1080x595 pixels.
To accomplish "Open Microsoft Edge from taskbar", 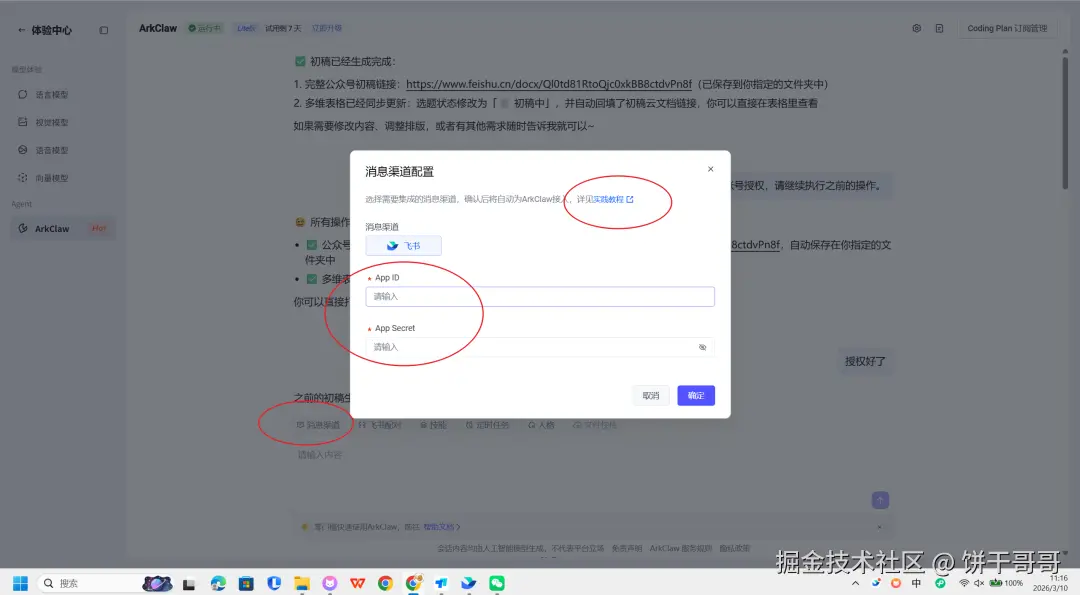I will pyautogui.click(x=218, y=583).
